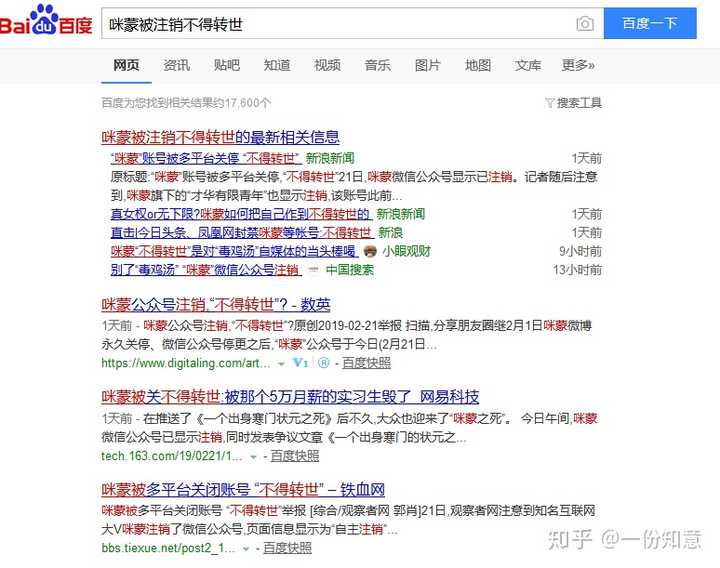Open the 音乐 tab
This screenshot has height=568, width=720.
click(x=377, y=65)
